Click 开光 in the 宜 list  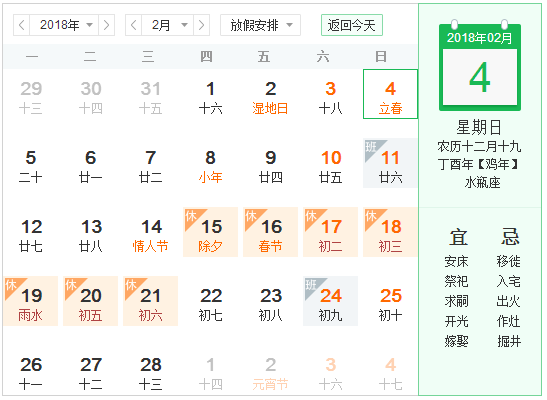[456, 321]
